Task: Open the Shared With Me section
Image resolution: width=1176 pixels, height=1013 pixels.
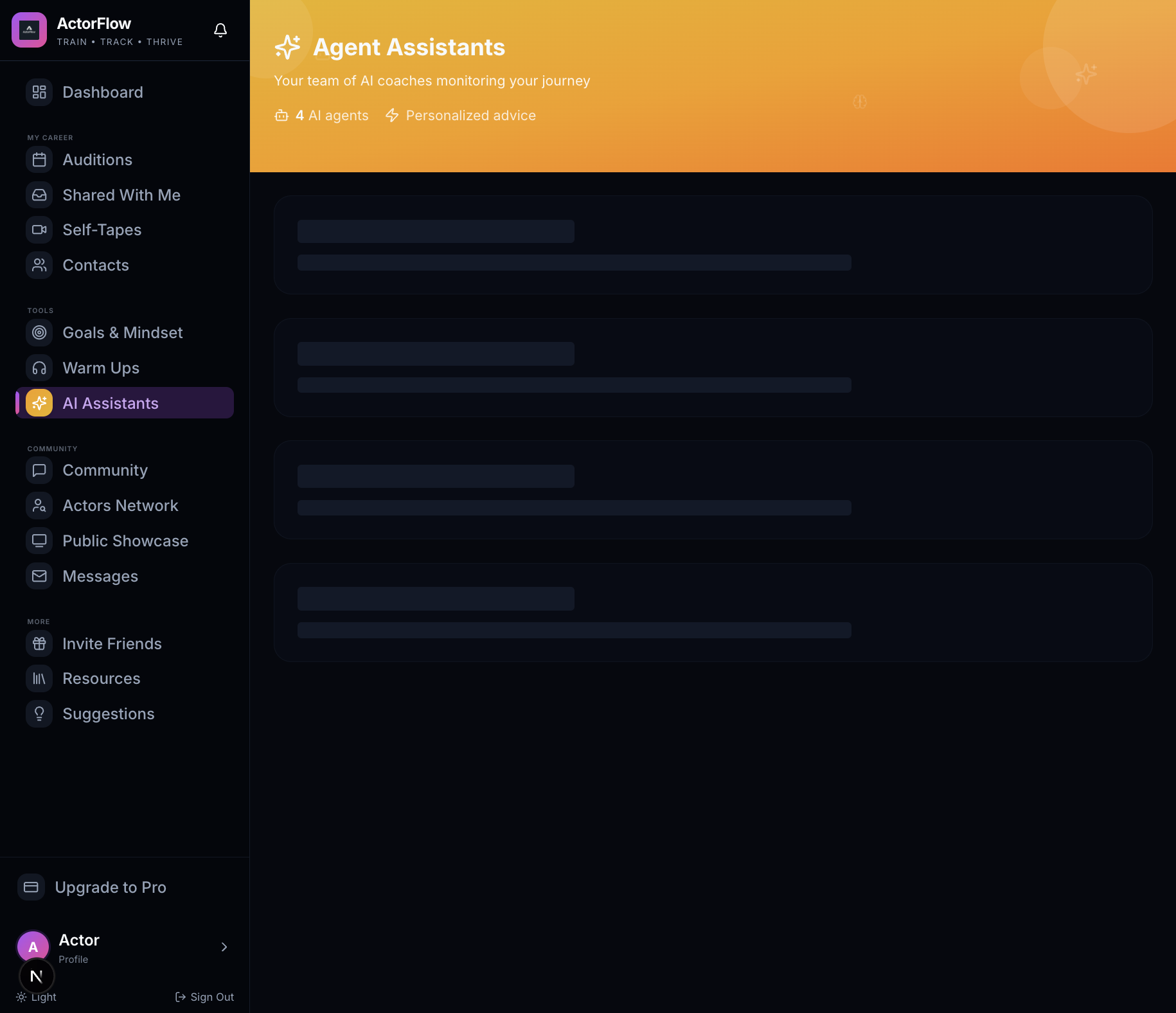Action: pyautogui.click(x=121, y=195)
